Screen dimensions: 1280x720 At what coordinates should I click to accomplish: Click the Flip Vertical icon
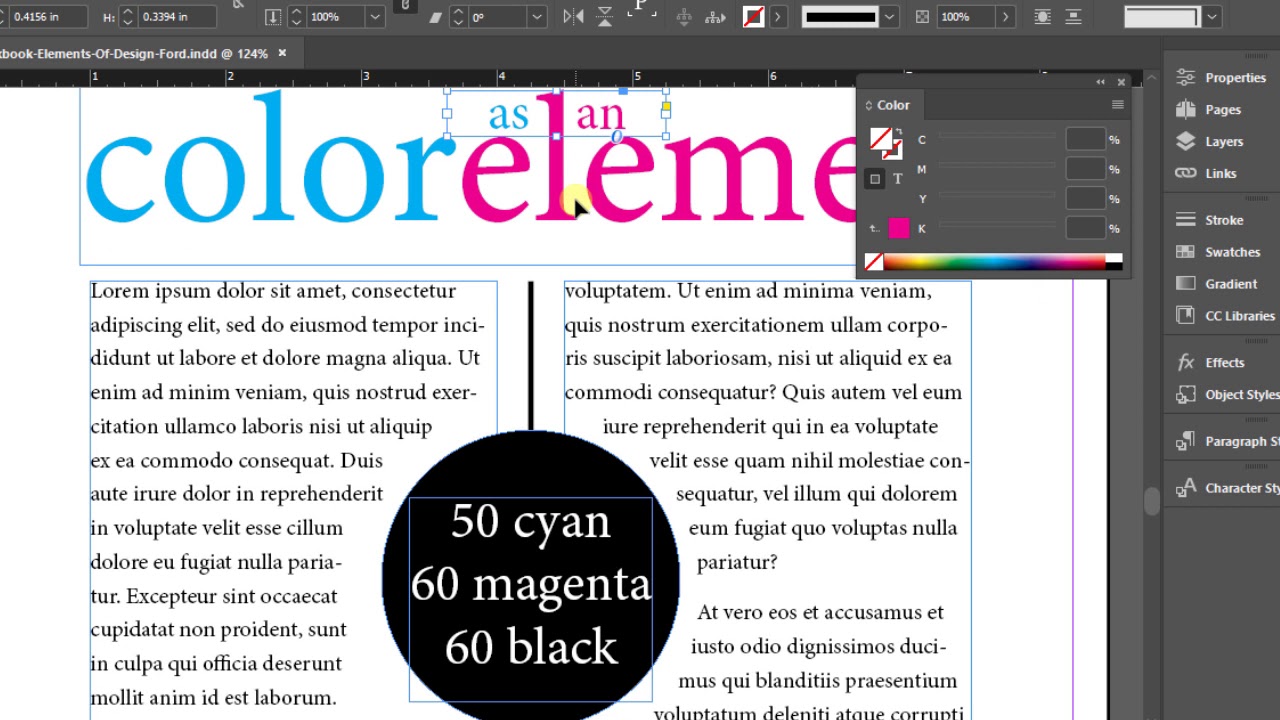[x=605, y=16]
